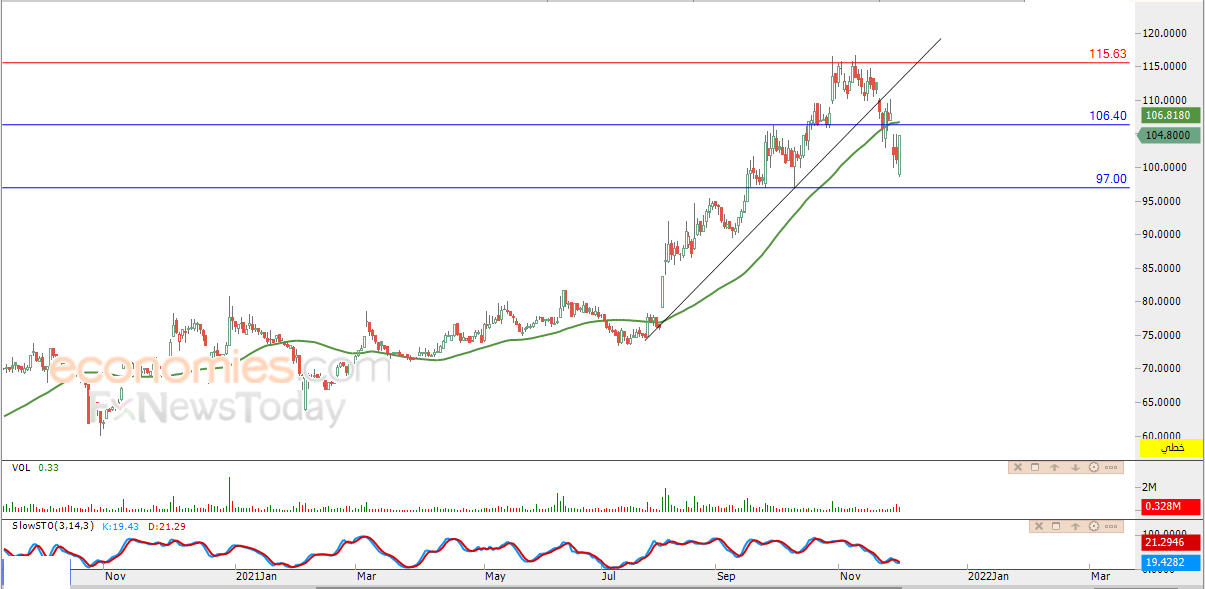Click the May label on time axis
Viewport: 1205px width, 589px height.
point(496,576)
